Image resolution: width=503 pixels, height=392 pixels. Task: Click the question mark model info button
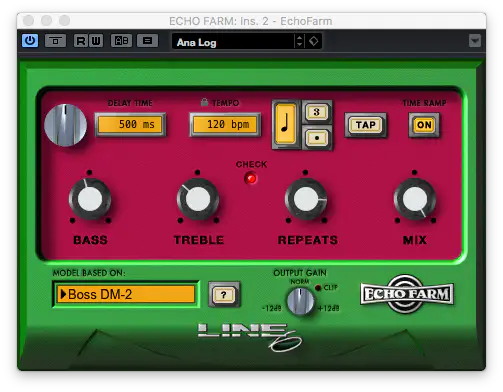click(x=224, y=295)
